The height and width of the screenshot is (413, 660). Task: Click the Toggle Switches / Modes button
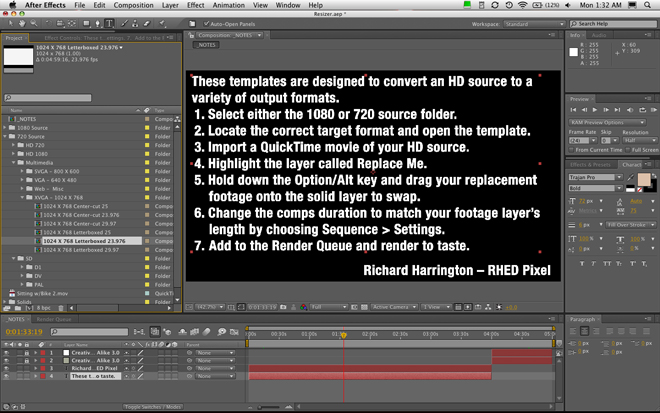(152, 407)
